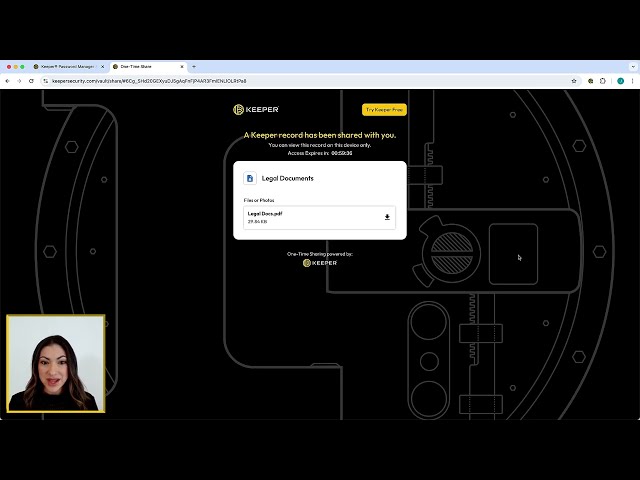The image size is (640, 480).
Task: Open the Chrome extensions puzzle icon
Action: (x=603, y=81)
